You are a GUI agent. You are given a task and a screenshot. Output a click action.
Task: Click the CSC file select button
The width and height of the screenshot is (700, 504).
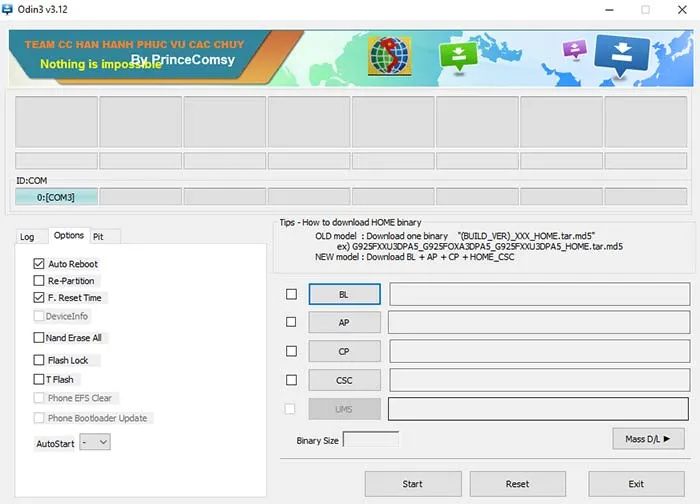pos(344,380)
